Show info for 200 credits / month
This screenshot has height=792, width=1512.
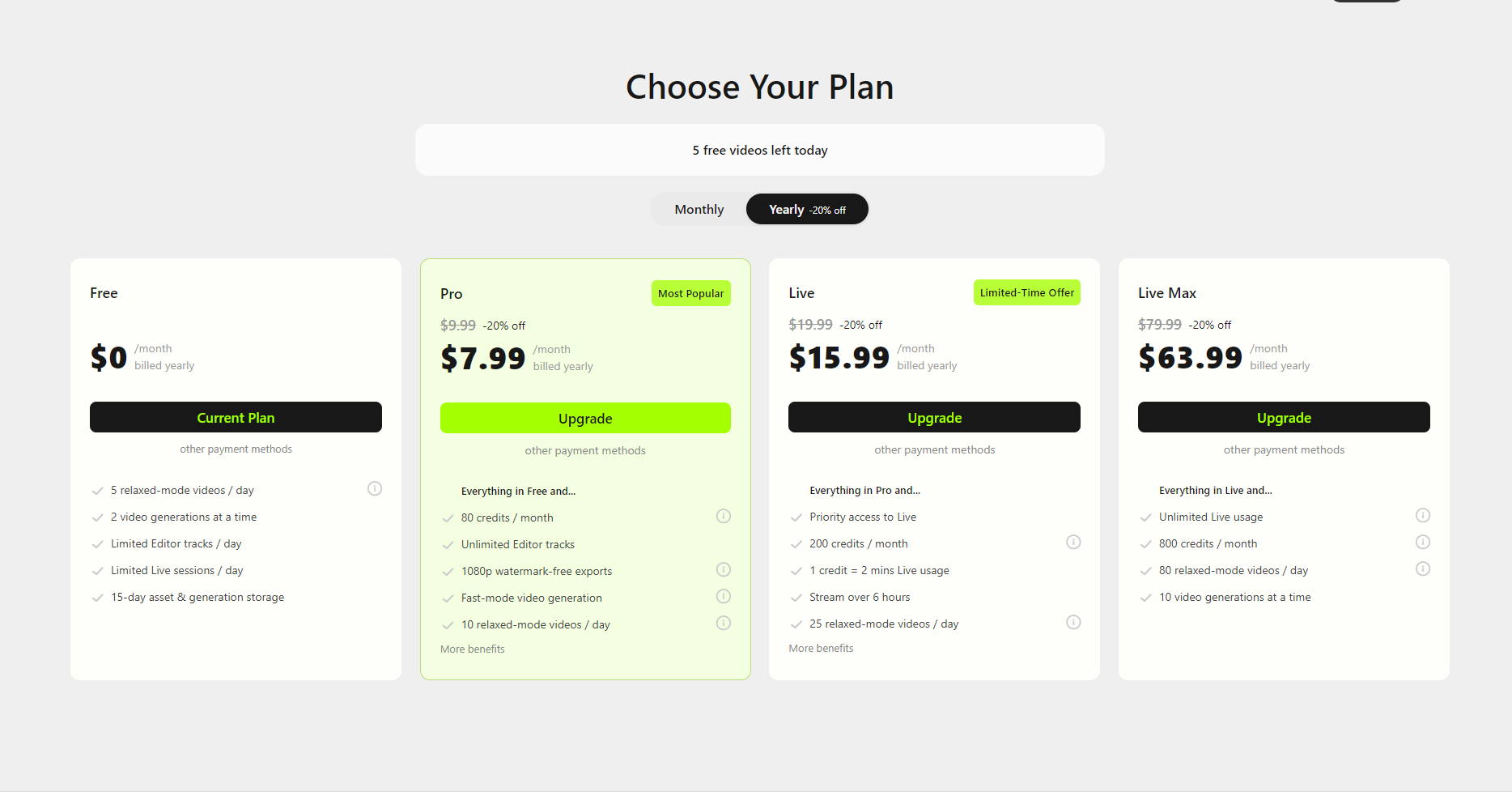coord(1073,542)
